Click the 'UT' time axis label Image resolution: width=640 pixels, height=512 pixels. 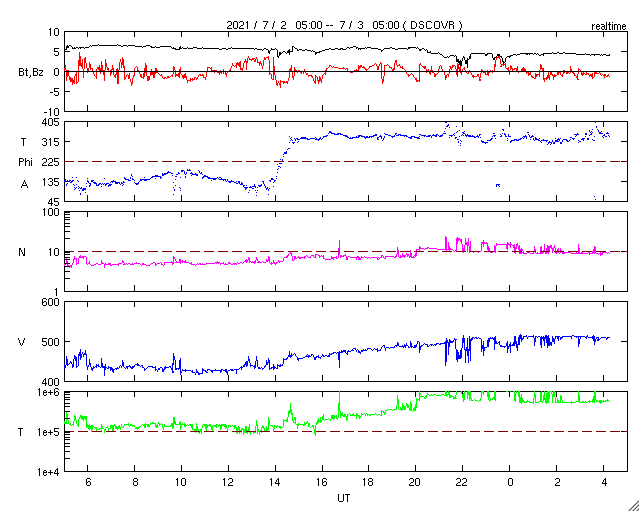344,498
